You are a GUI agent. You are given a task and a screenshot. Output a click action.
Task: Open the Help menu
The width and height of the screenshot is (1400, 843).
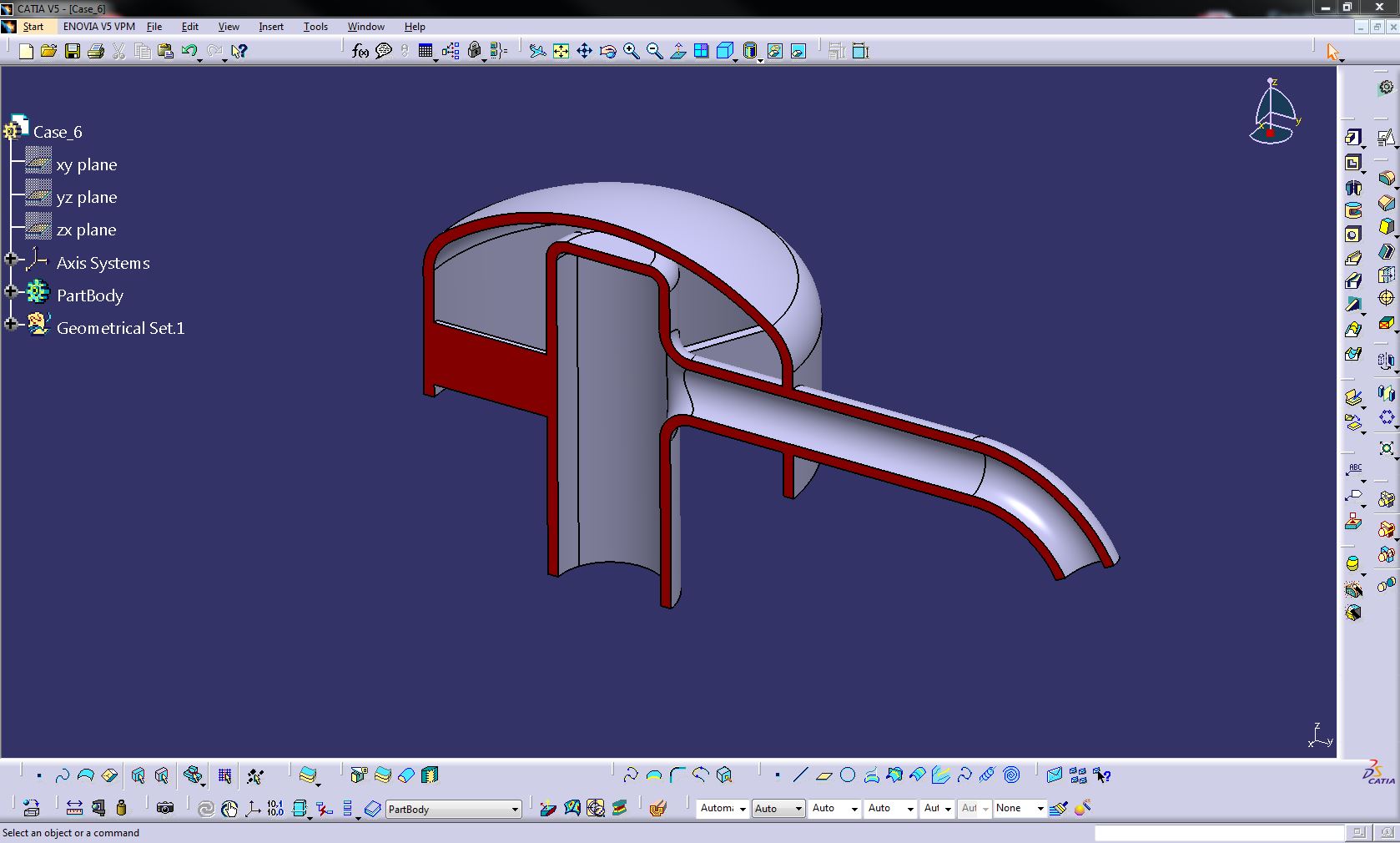(415, 27)
